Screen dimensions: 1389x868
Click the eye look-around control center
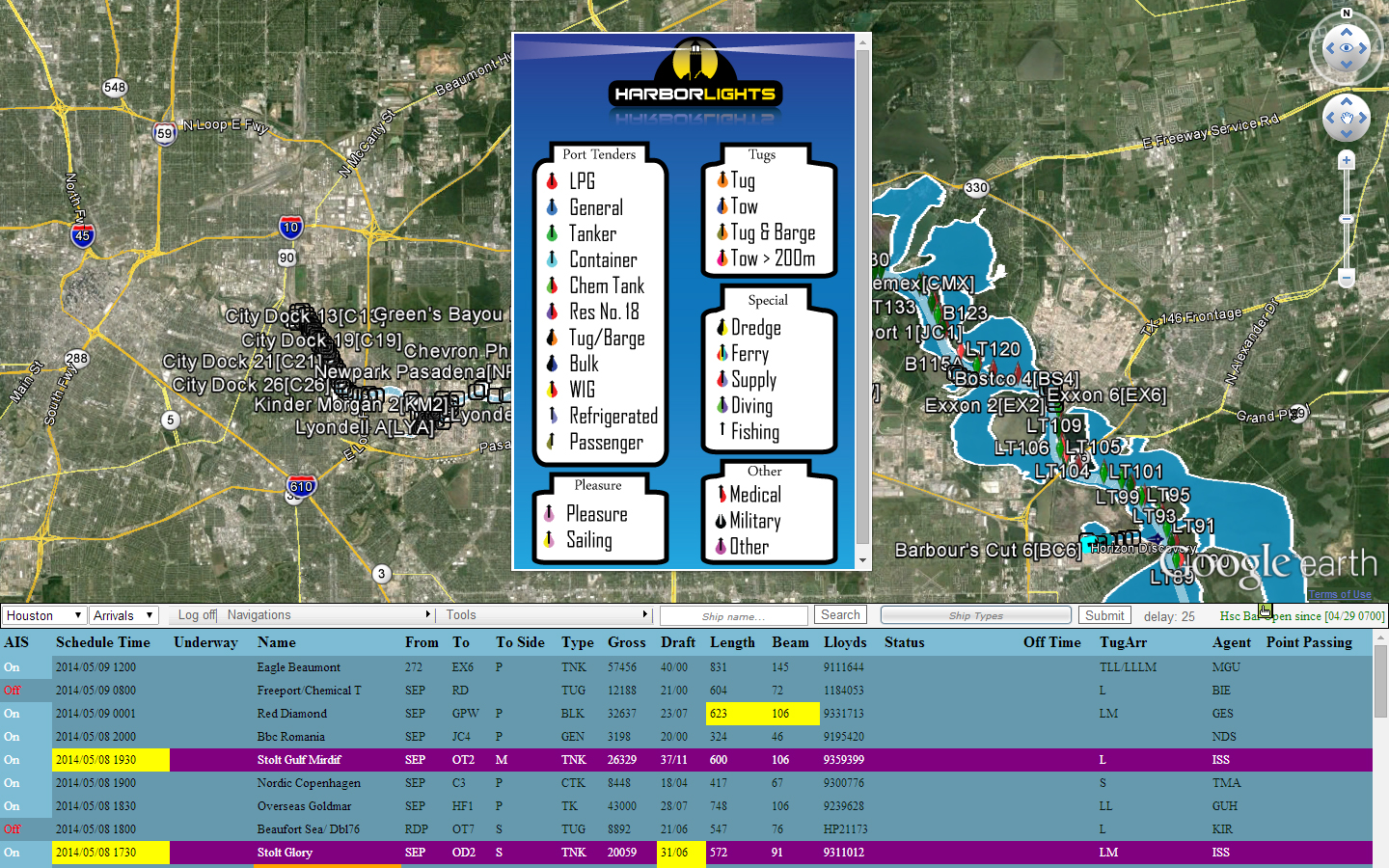pos(1347,47)
